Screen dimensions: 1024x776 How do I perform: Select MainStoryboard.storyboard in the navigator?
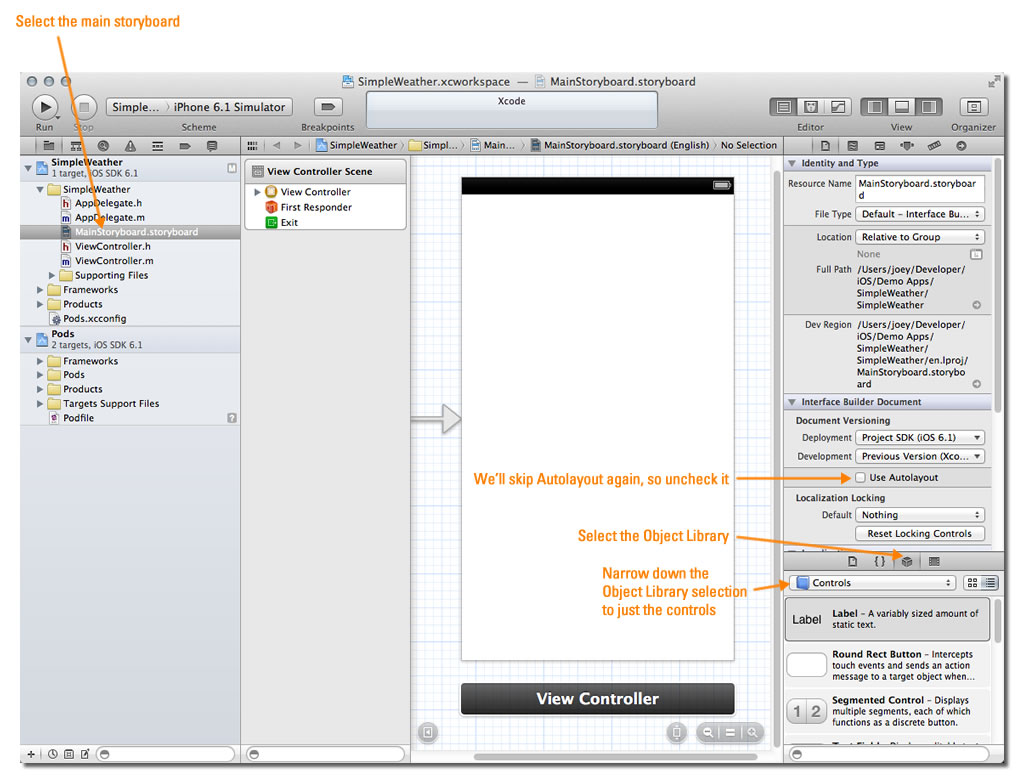point(130,232)
